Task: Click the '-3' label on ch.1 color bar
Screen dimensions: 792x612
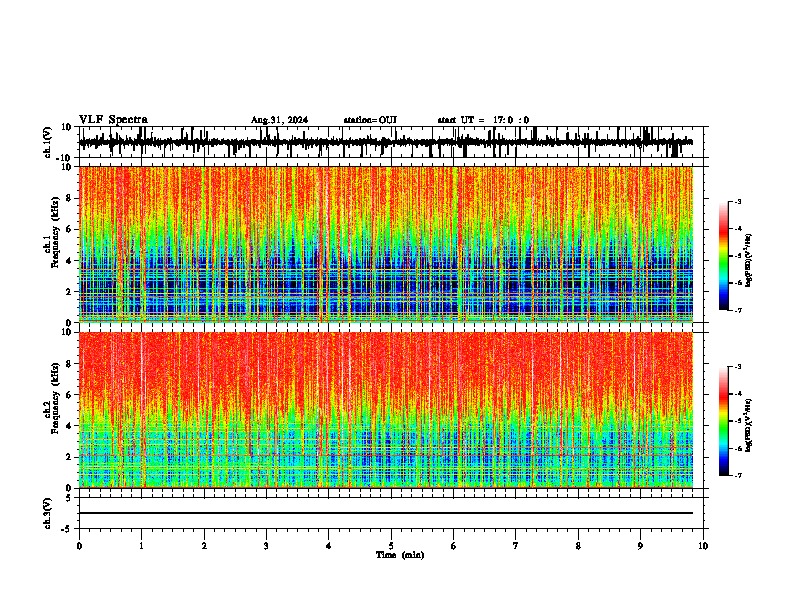Action: point(737,202)
